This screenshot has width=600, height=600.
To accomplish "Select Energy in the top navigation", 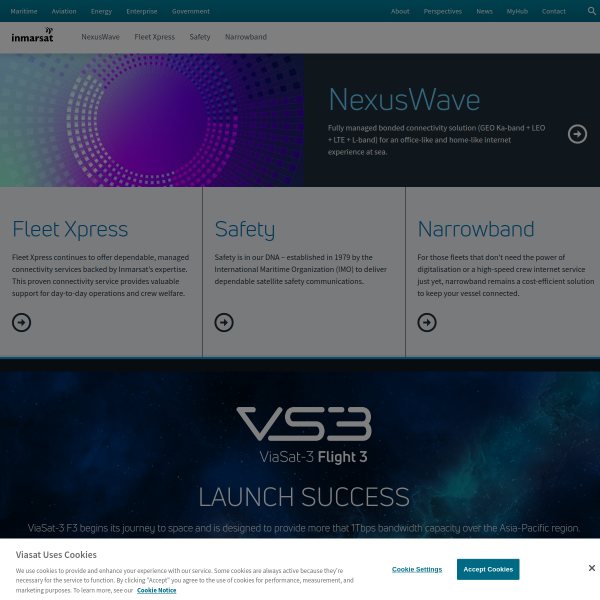I will (101, 11).
